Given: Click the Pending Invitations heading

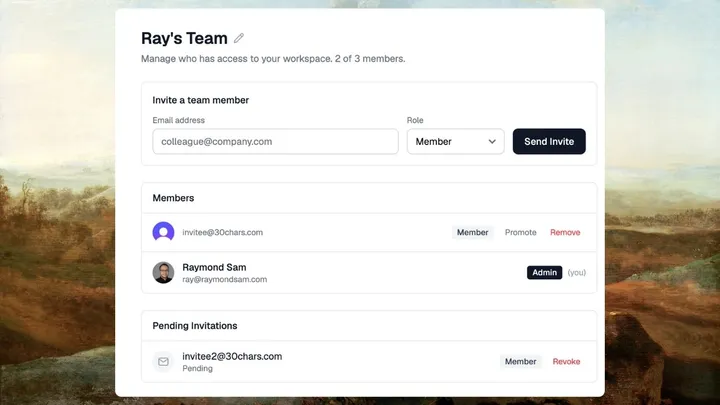Looking at the screenshot, I should [x=195, y=326].
